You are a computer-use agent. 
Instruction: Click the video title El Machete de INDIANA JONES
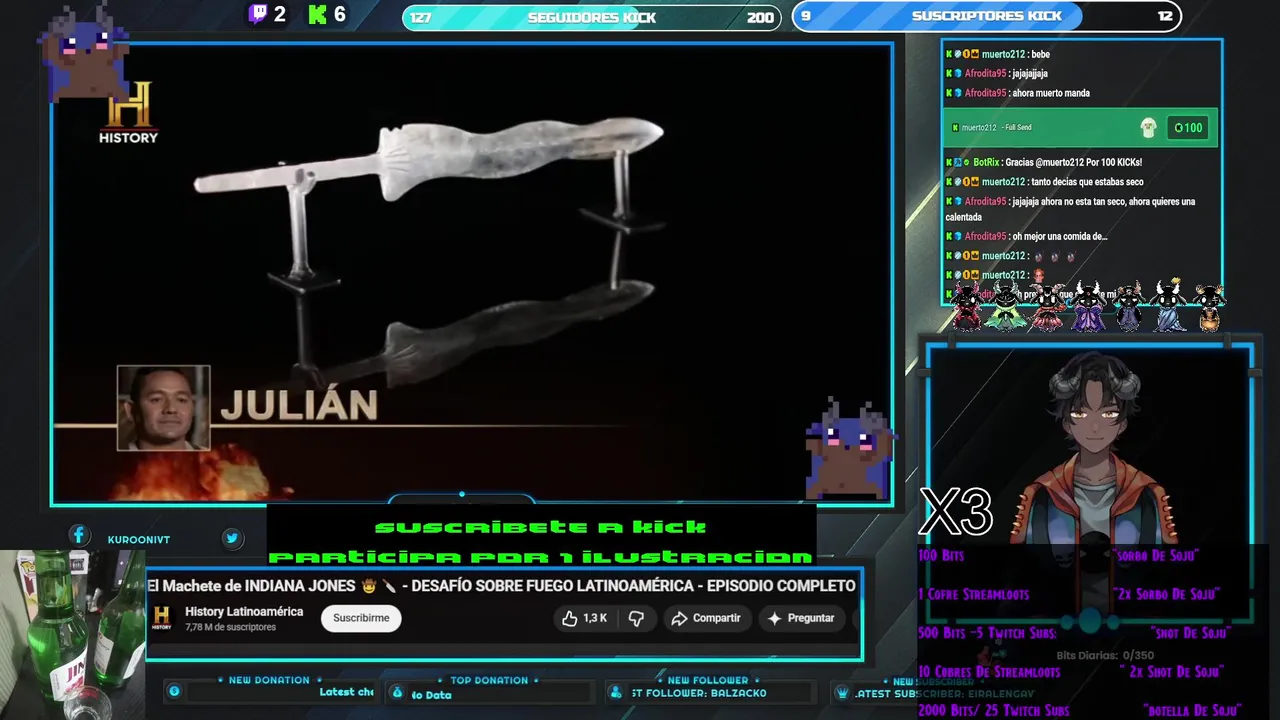(x=501, y=586)
